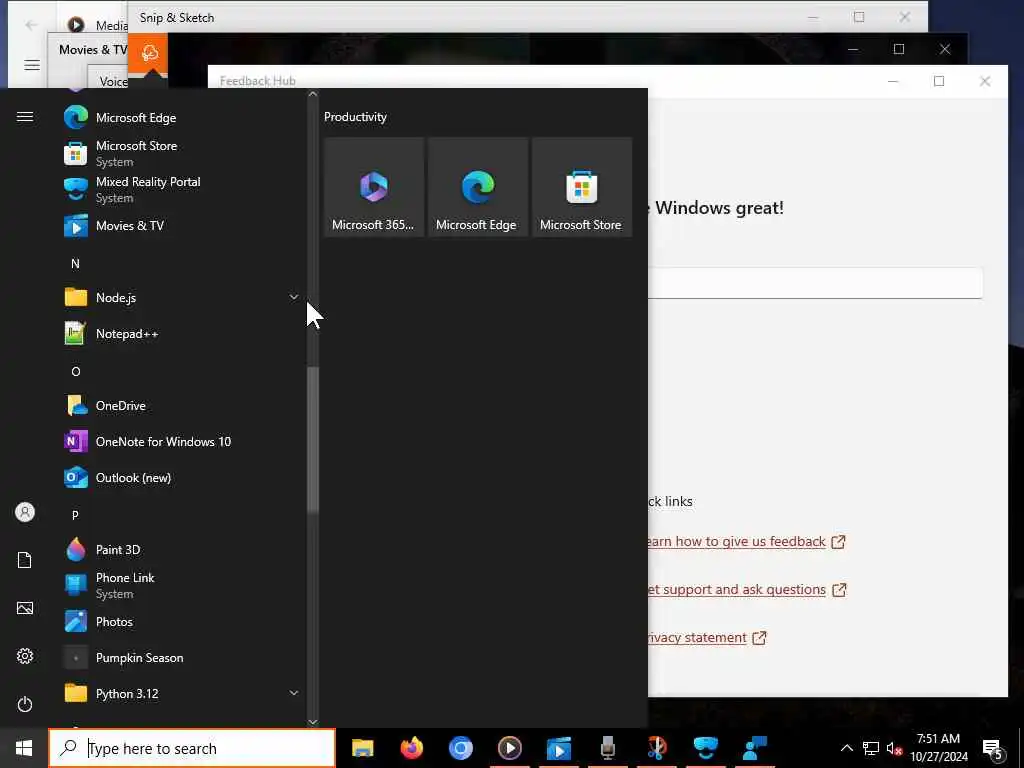This screenshot has height=768, width=1024.
Task: Go back in Media Player window
Action: pos(31,25)
